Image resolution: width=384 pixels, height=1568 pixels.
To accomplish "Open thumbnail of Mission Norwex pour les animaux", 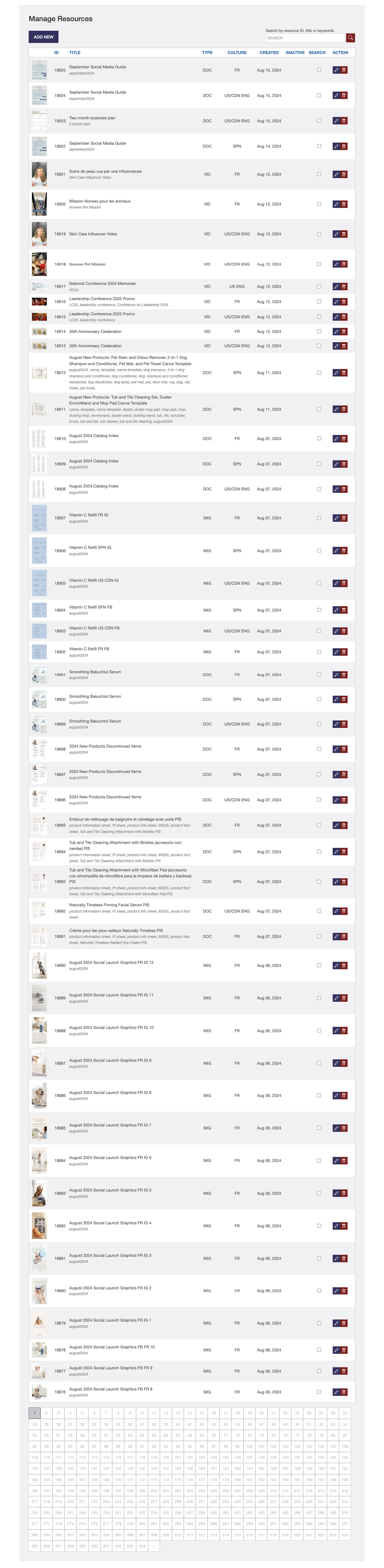I will coord(40,204).
